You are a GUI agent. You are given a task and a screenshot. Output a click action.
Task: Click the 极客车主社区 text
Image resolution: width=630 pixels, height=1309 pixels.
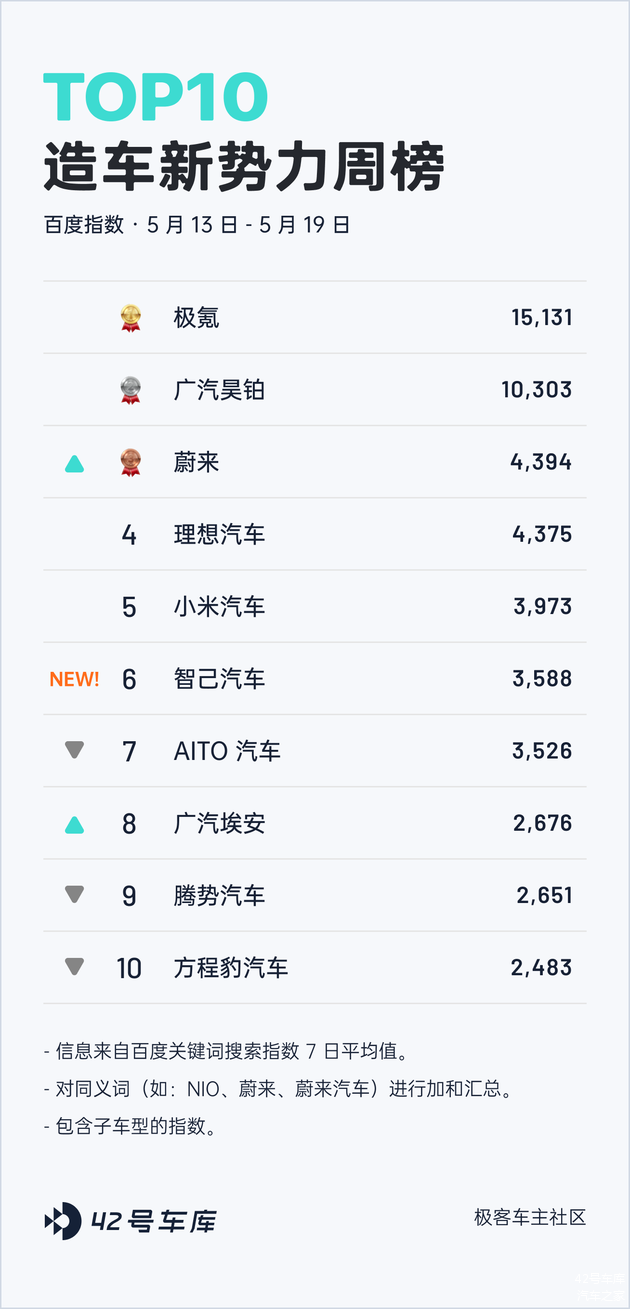click(530, 1218)
